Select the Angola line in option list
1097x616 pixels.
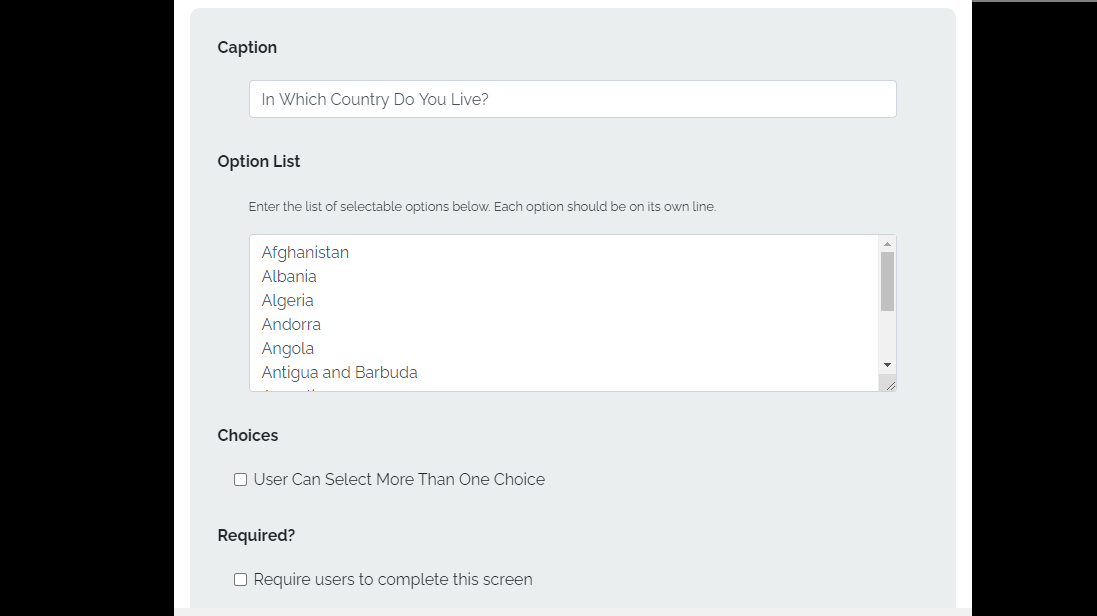point(288,349)
